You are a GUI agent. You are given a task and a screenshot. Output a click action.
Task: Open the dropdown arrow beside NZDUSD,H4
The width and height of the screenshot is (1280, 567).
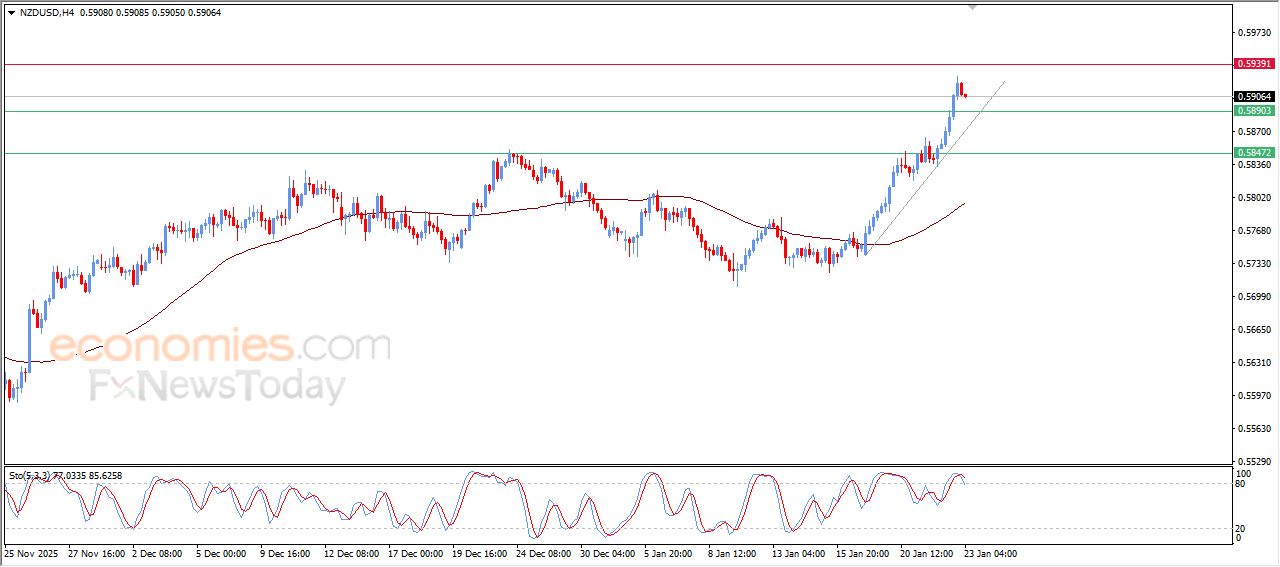11,13
